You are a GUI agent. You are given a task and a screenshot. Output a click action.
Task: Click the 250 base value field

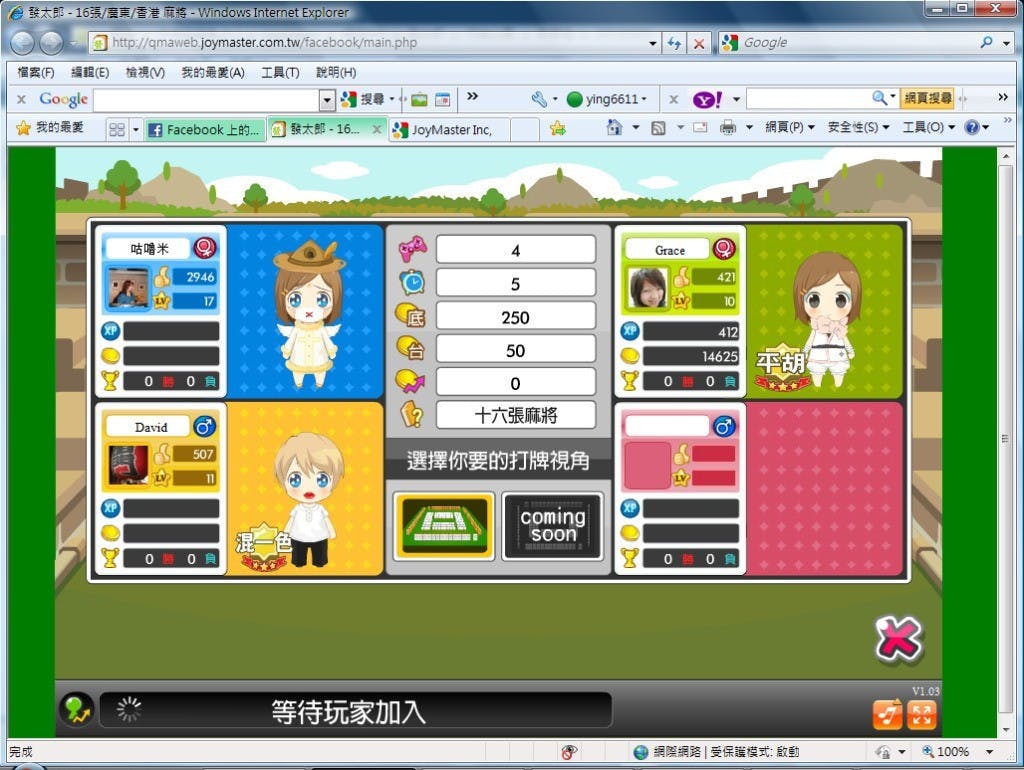(x=516, y=317)
